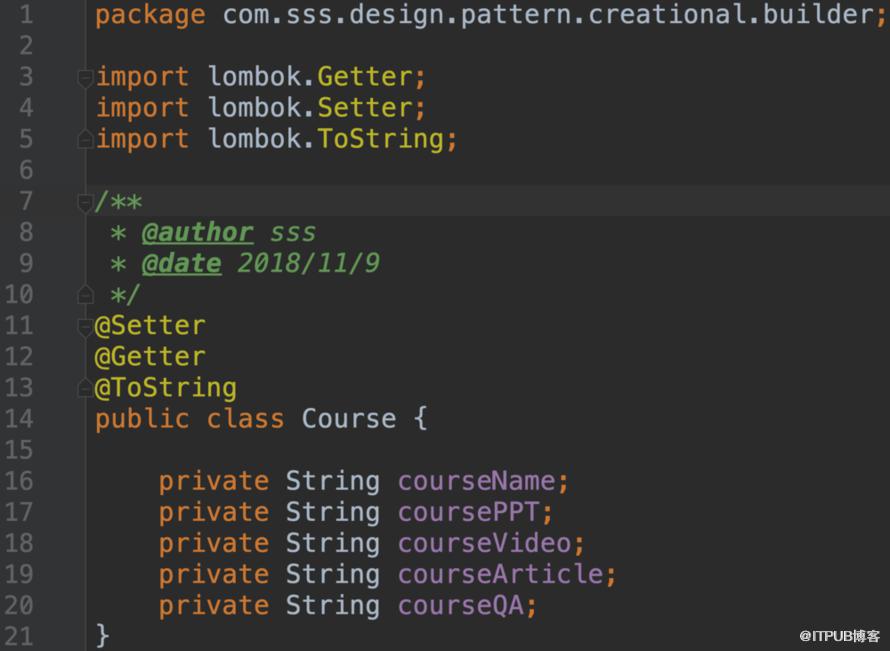Click the @date Javadoc tag
Image resolution: width=890 pixels, height=651 pixels.
182,264
